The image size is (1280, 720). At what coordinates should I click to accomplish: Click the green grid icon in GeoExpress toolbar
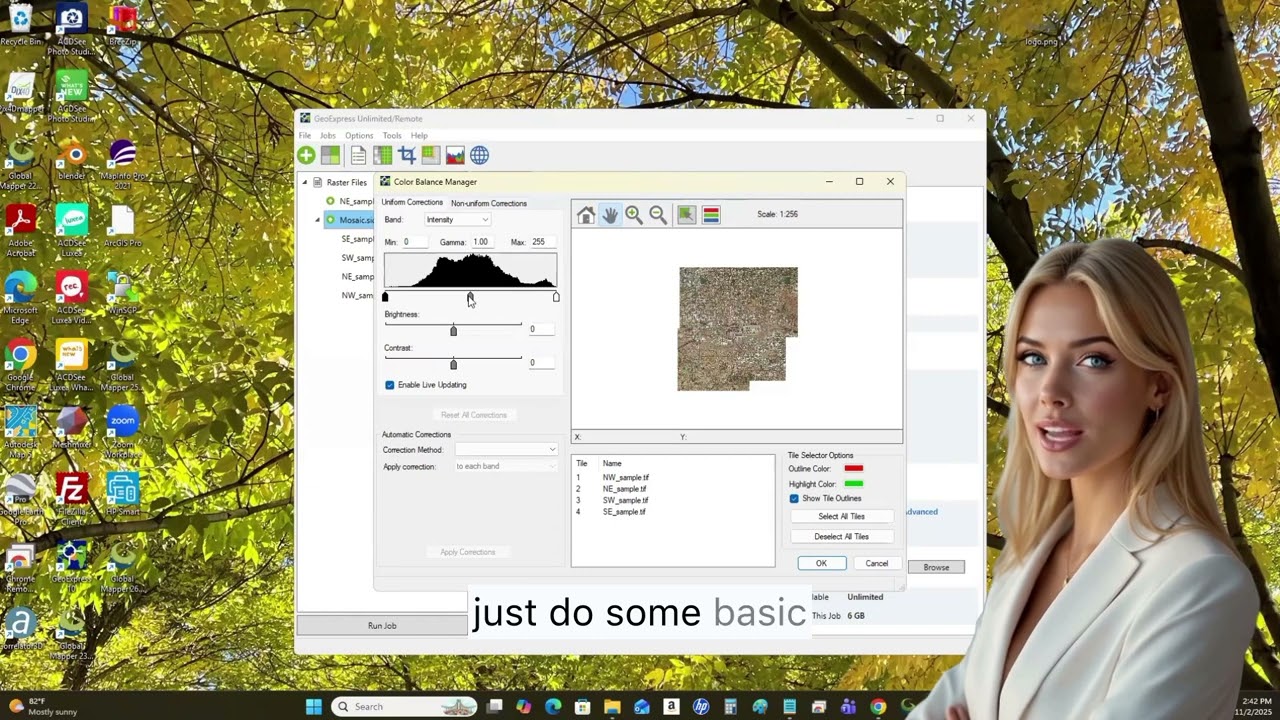(382, 155)
